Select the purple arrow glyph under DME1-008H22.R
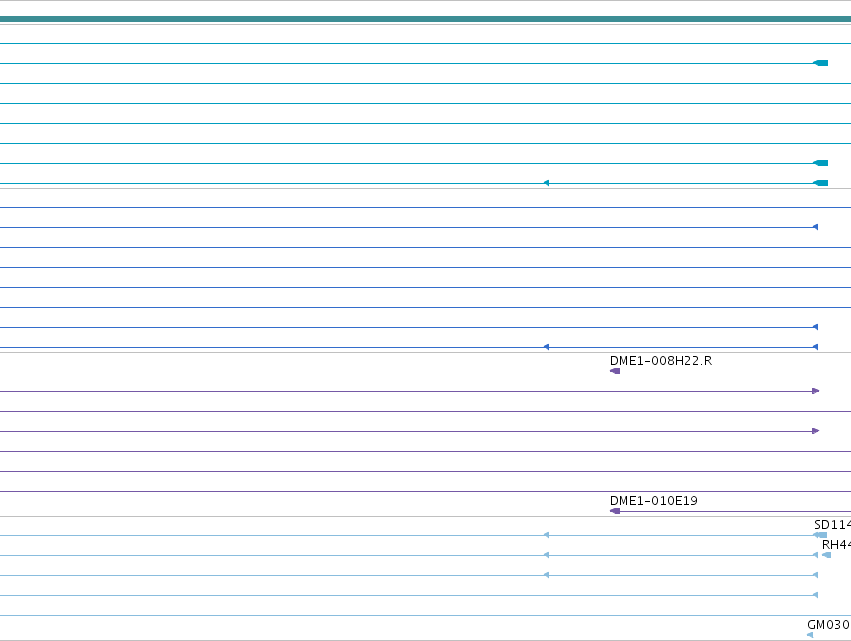This screenshot has height=641, width=851. [x=615, y=371]
